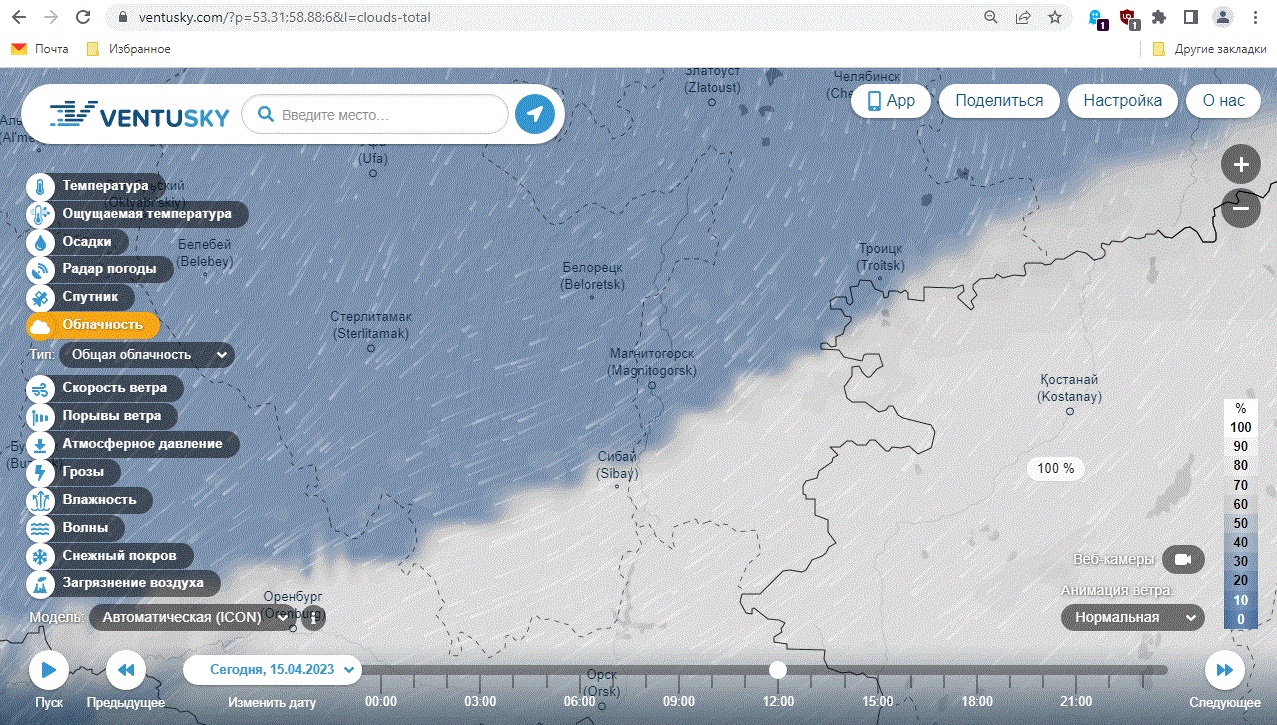Click the 18:00 mark on the timeline
Viewport: 1277px width, 725px height.
point(977,701)
